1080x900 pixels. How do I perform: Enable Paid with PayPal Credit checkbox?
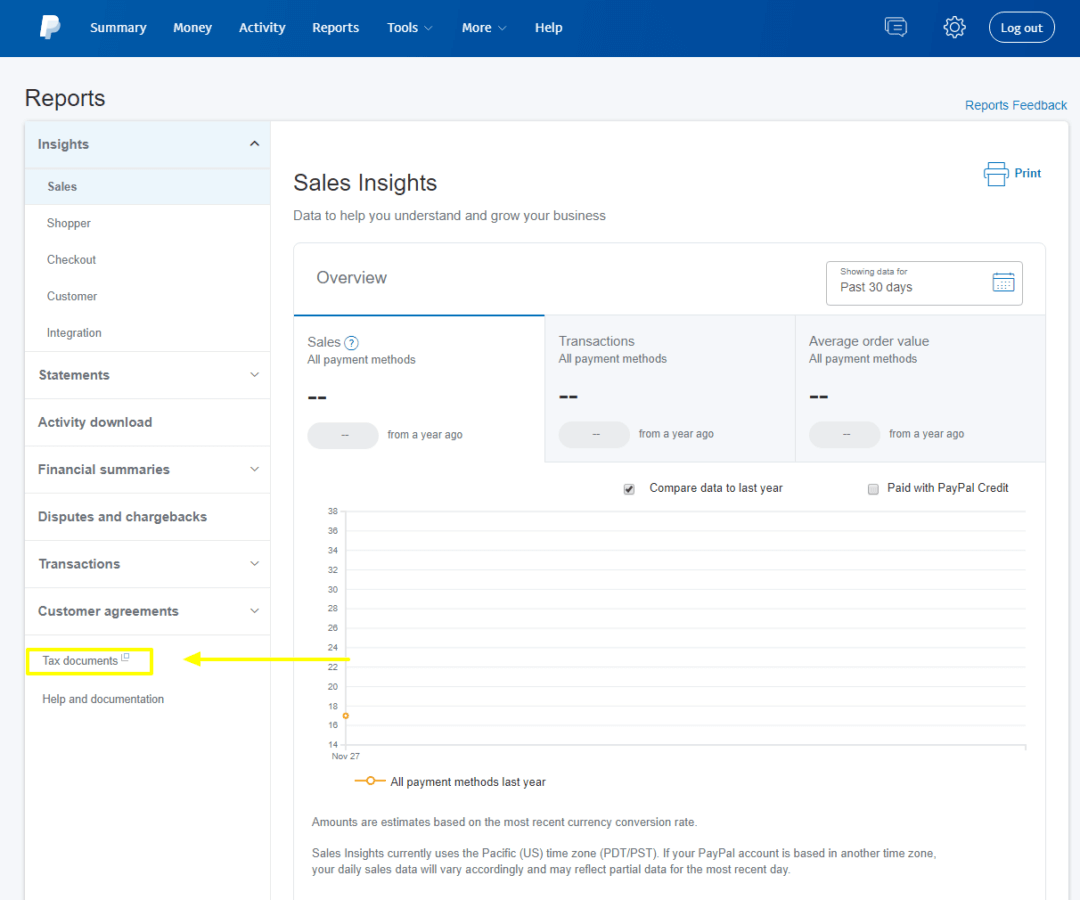pyautogui.click(x=873, y=489)
